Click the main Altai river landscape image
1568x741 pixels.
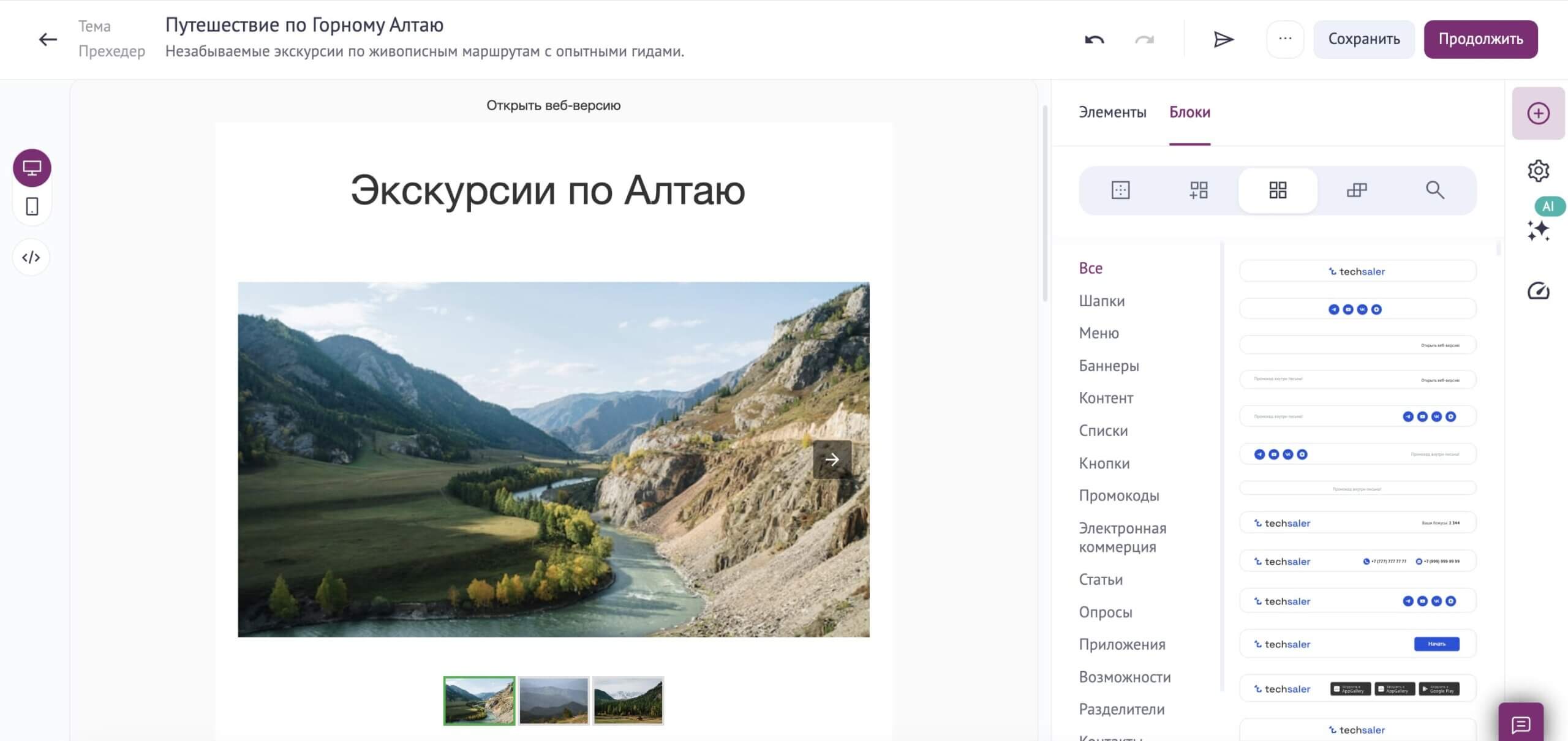[553, 459]
